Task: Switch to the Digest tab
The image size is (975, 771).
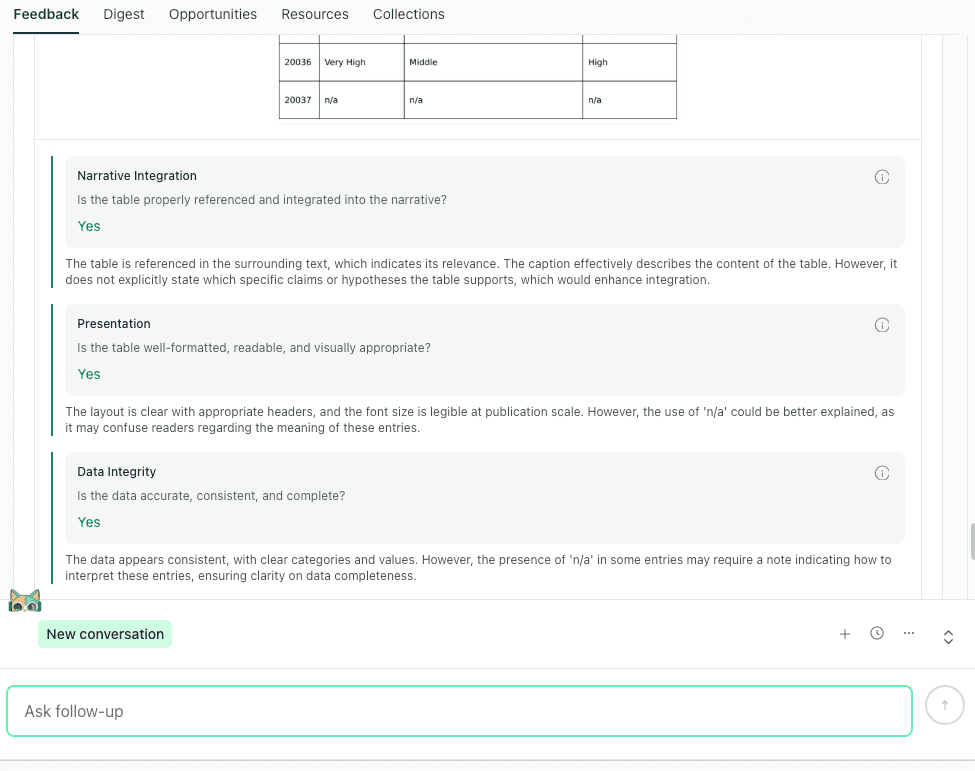Action: (123, 14)
